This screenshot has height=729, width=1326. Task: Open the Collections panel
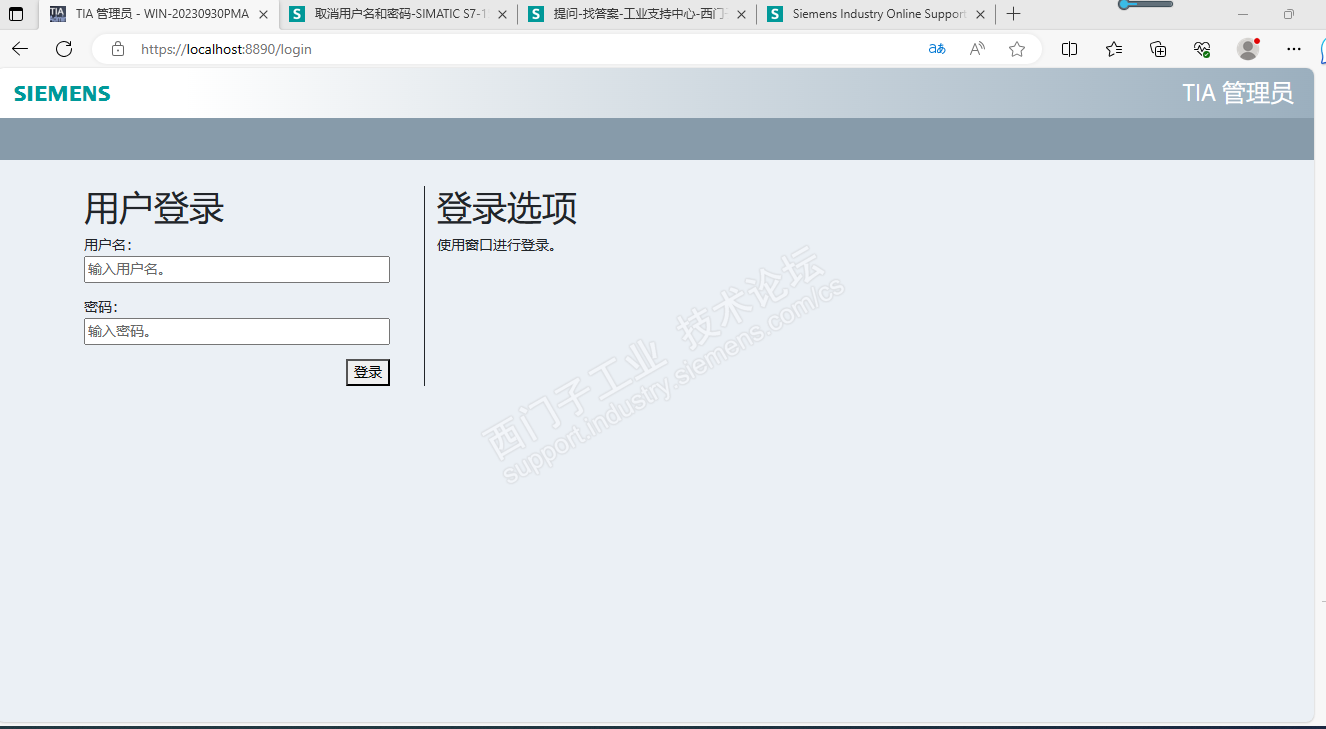tap(1158, 49)
